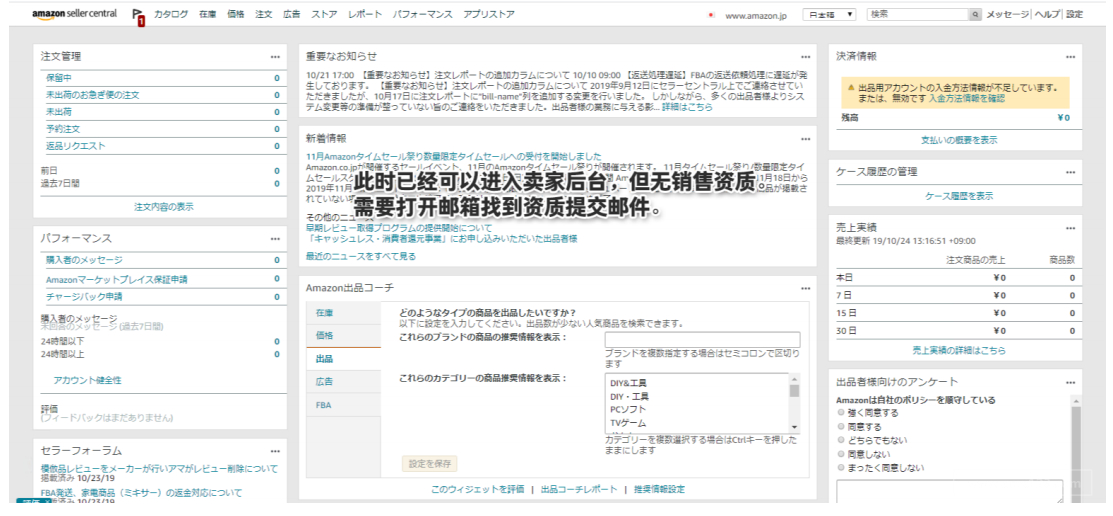Image resolution: width=1113 pixels, height=516 pixels.
Task: Open the ストア menu
Action: pyautogui.click(x=324, y=14)
